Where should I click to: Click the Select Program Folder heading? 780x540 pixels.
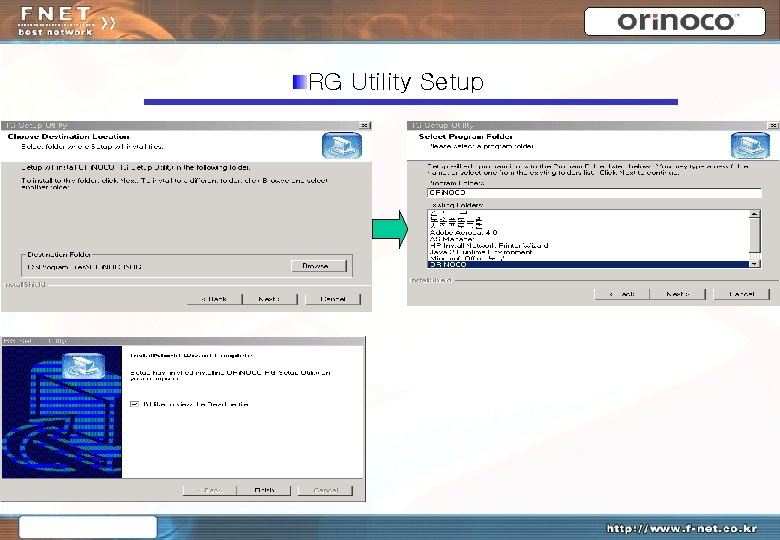465,136
